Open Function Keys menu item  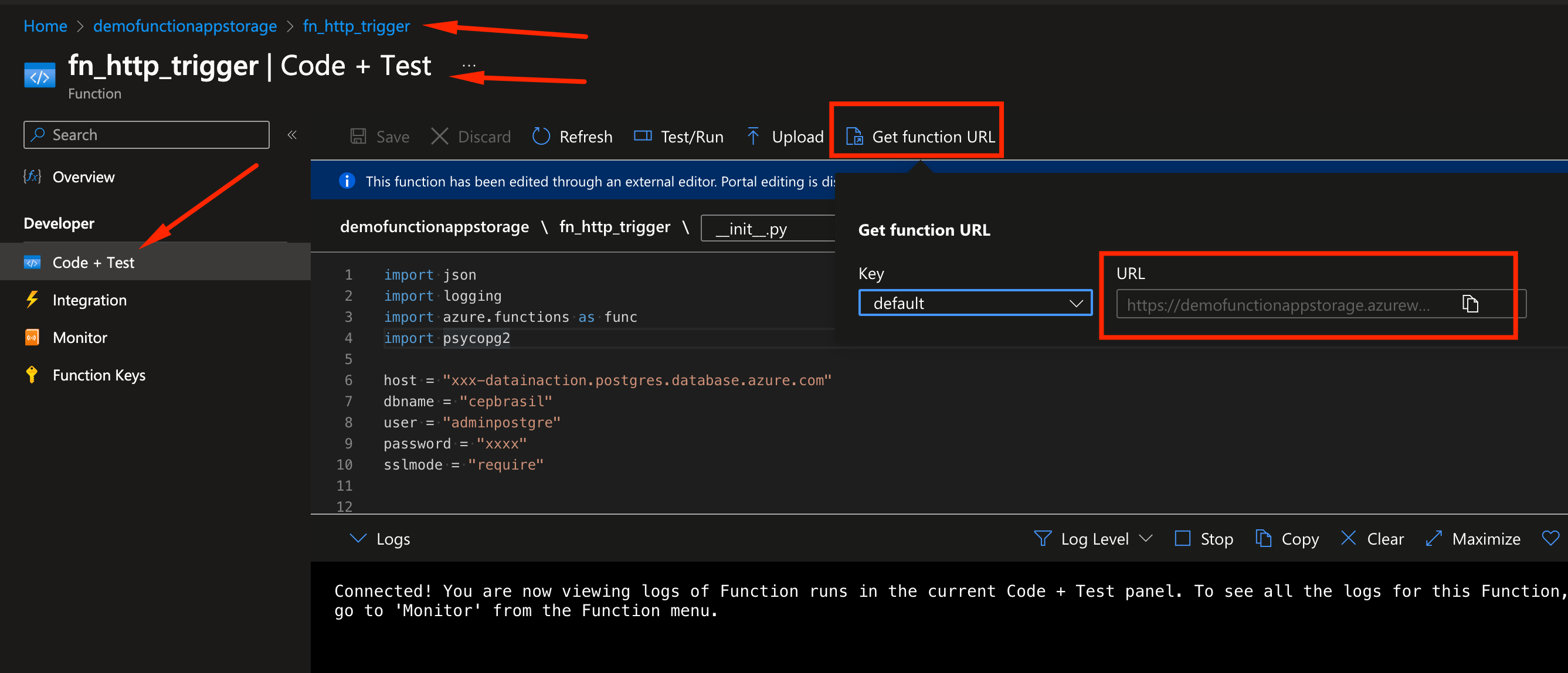tap(99, 375)
